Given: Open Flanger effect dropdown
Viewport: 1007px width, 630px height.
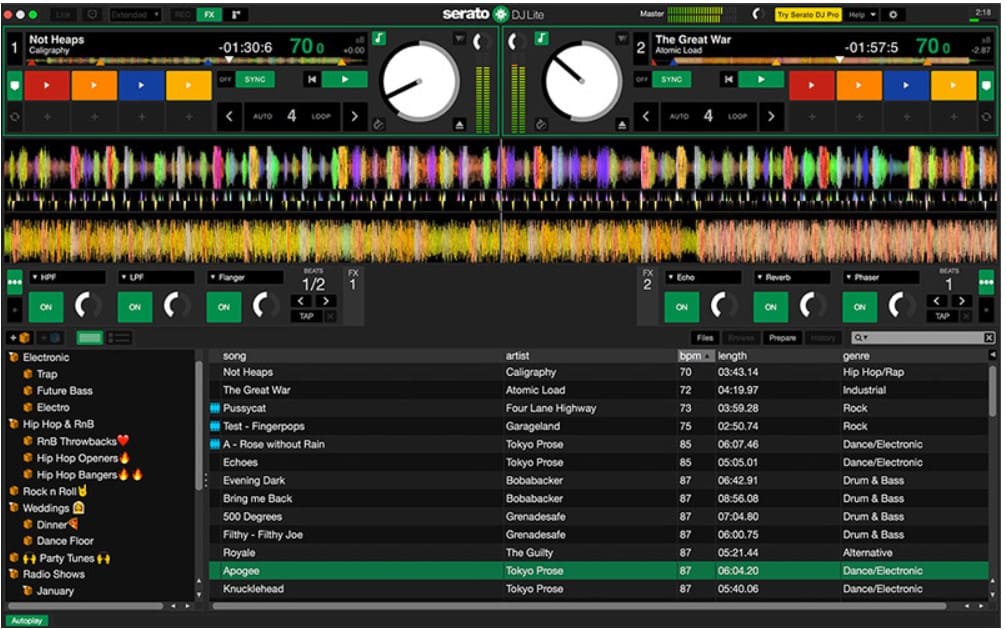Looking at the screenshot, I should [245, 277].
